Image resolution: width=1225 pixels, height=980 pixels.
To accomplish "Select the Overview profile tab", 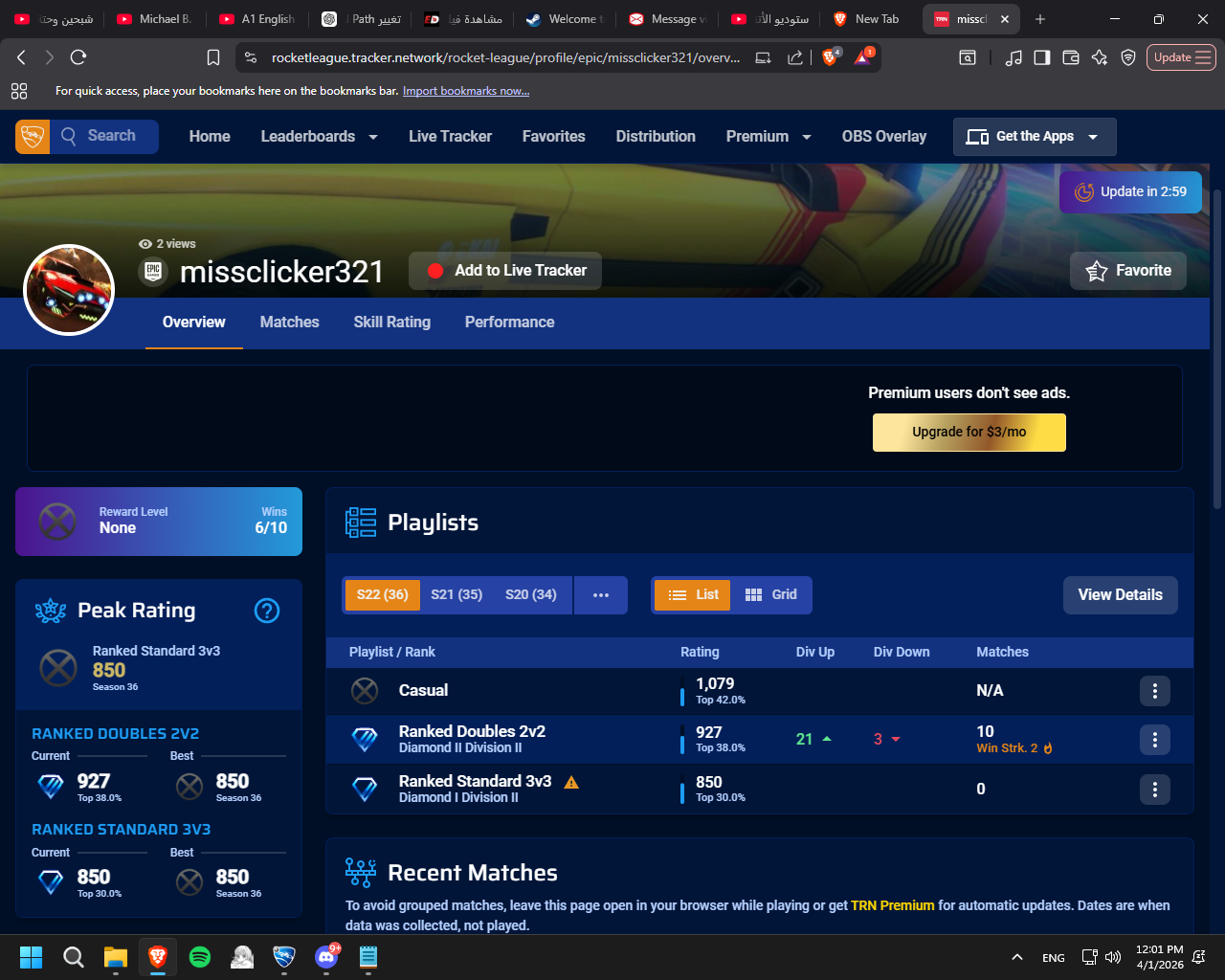I will point(194,323).
